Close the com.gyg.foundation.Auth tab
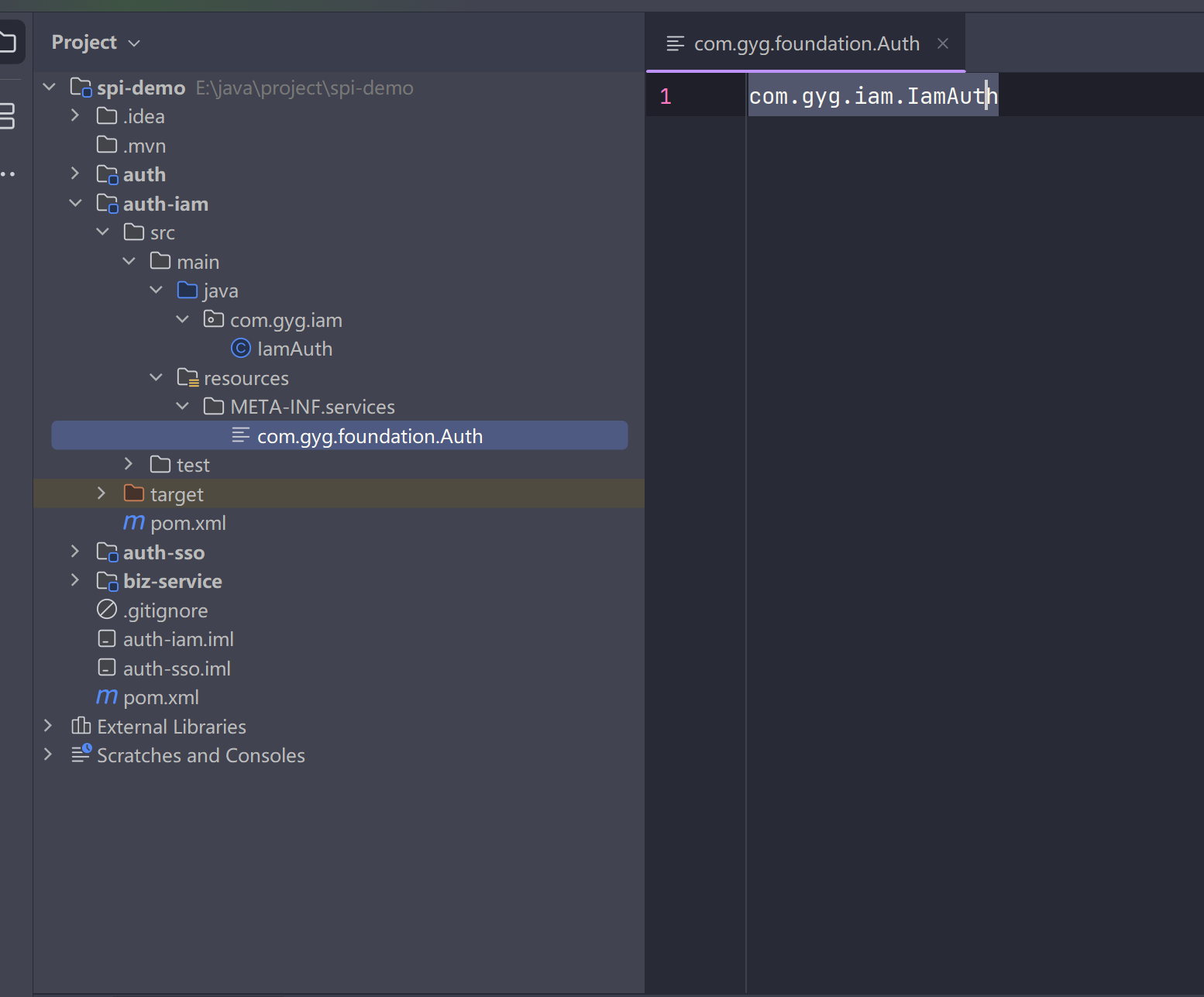The width and height of the screenshot is (1204, 997). (942, 43)
